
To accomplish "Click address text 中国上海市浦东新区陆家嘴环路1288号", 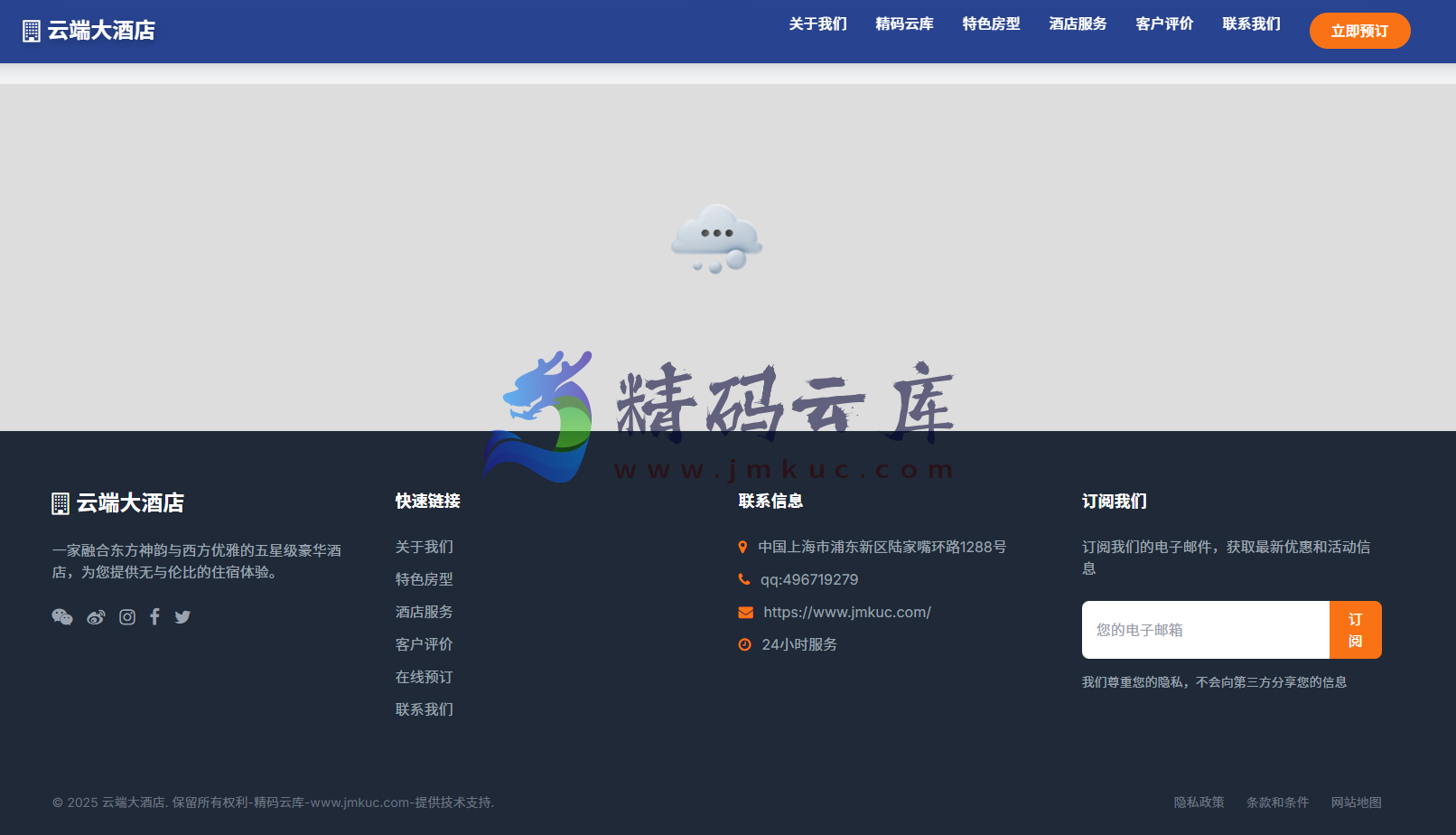I will pyautogui.click(x=882, y=547).
